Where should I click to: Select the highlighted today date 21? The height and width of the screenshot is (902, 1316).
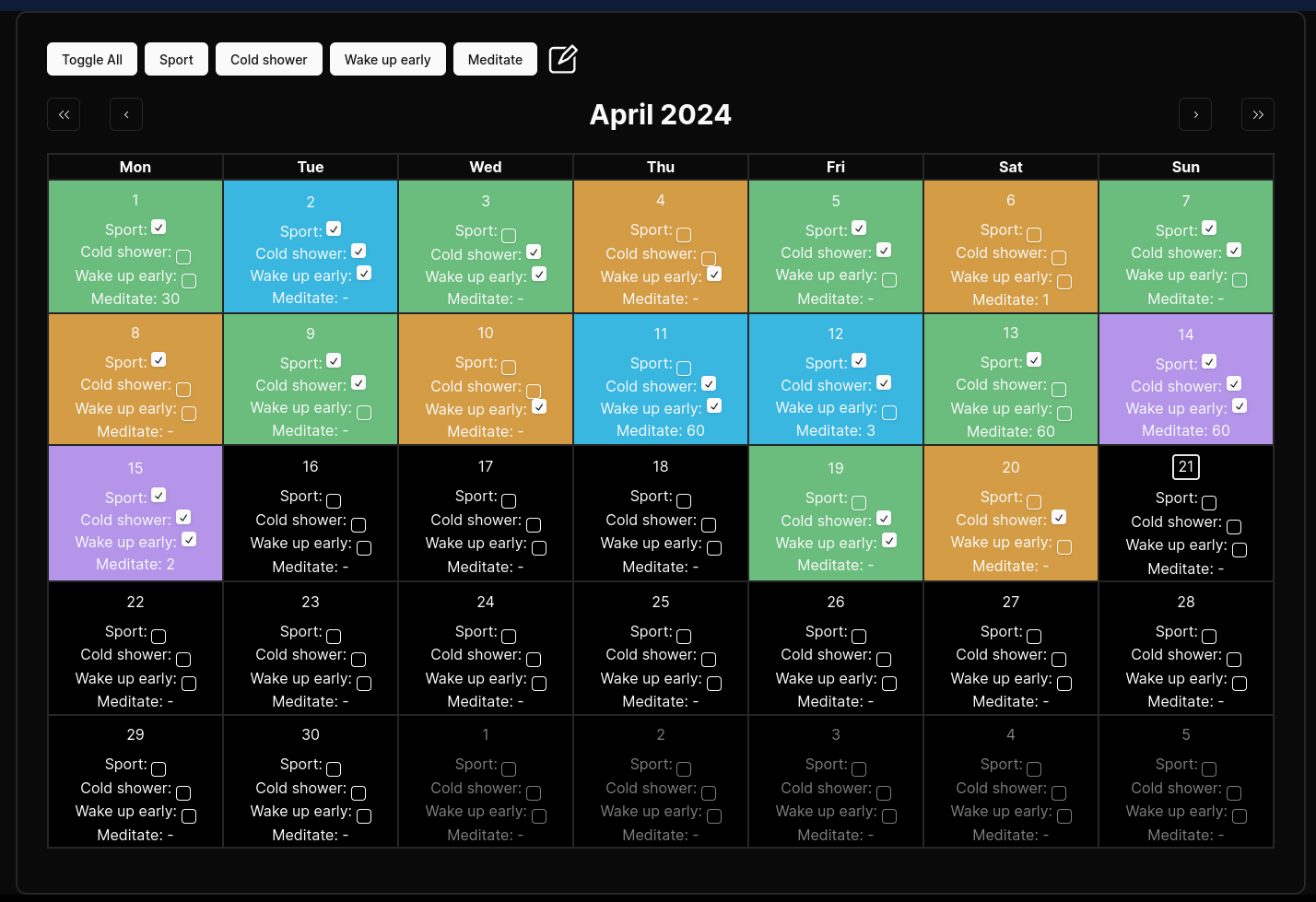point(1186,467)
